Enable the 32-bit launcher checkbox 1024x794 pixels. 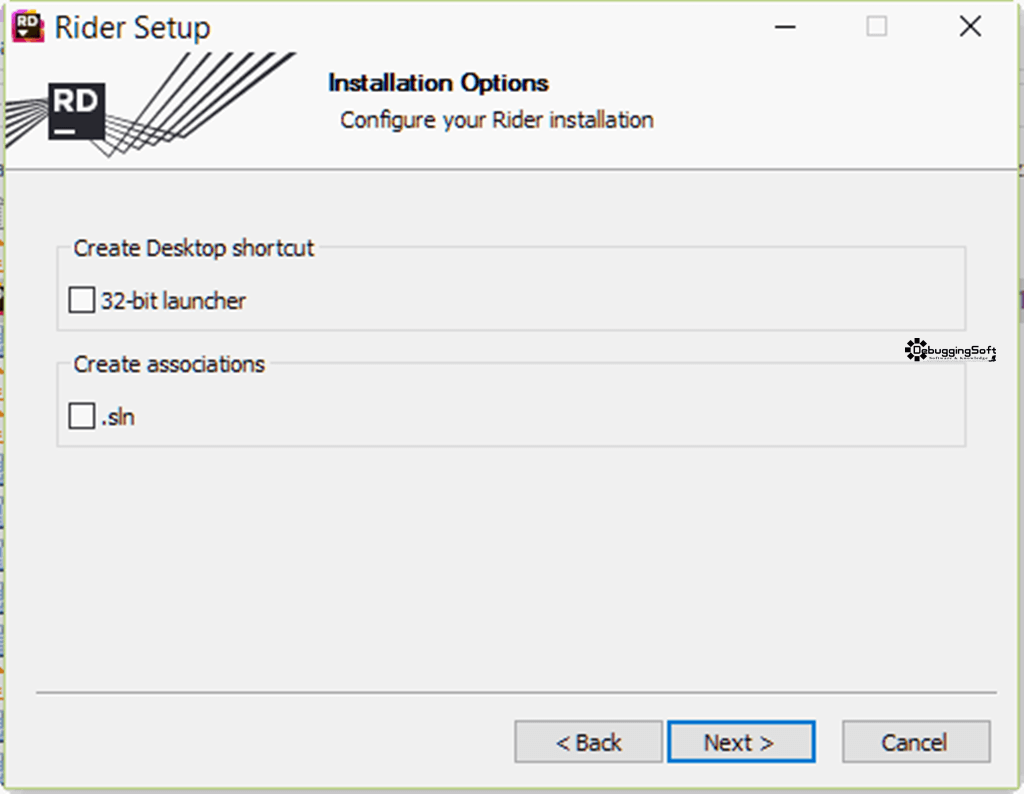tap(82, 300)
